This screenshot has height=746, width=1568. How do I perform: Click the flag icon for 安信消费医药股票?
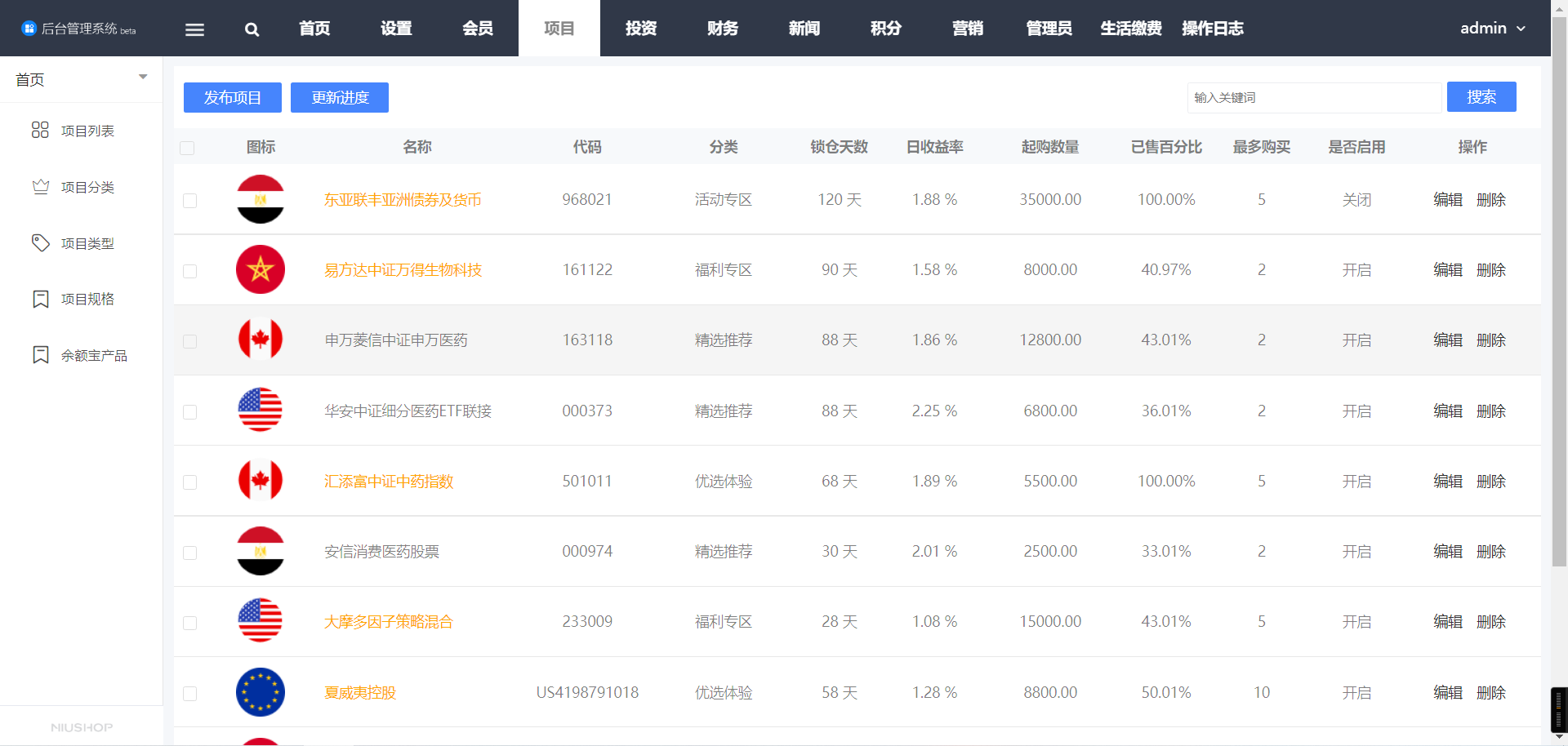point(261,551)
